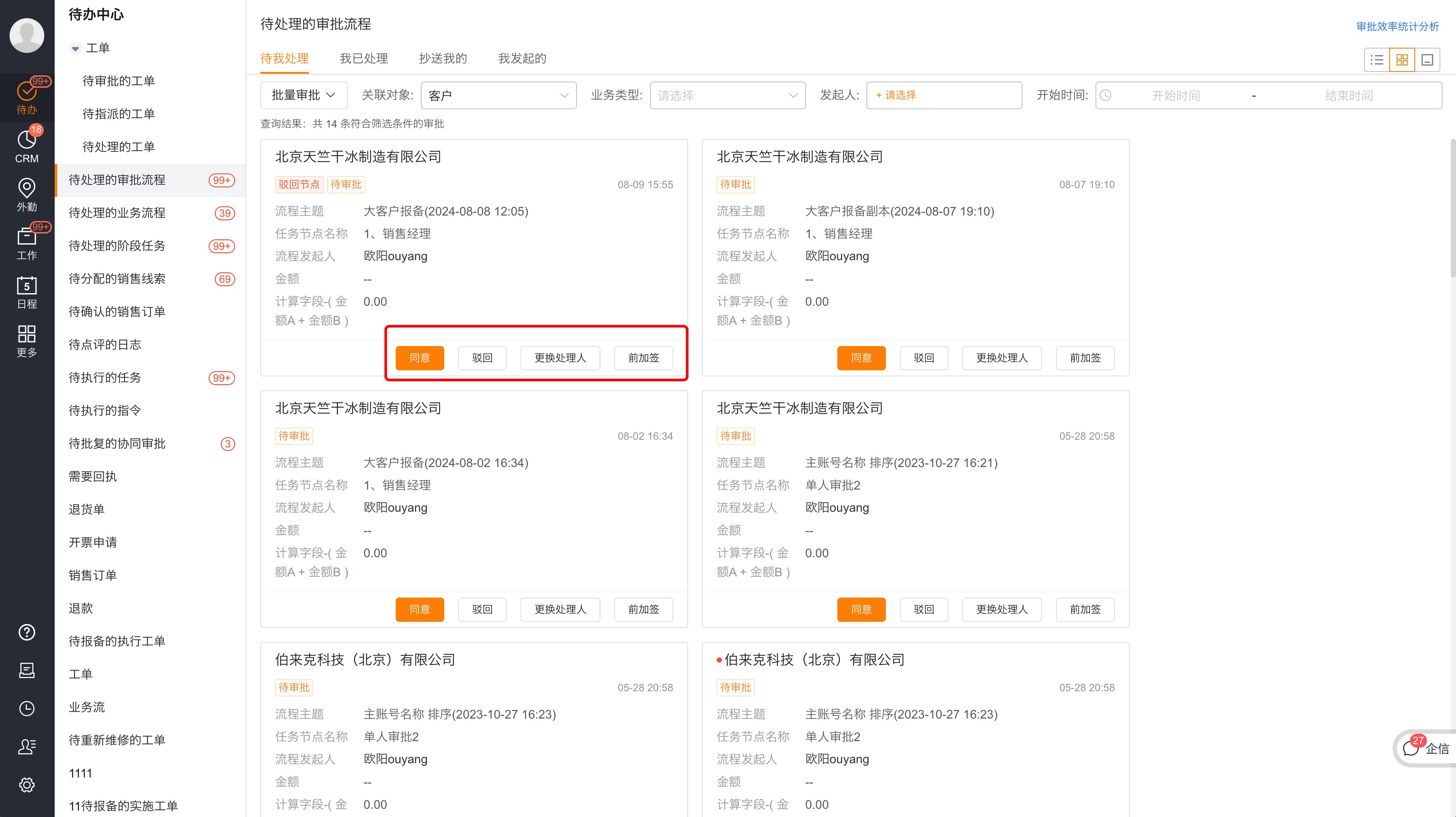Click 更换处理人 on 08-07 19:10 card

pos(1002,358)
